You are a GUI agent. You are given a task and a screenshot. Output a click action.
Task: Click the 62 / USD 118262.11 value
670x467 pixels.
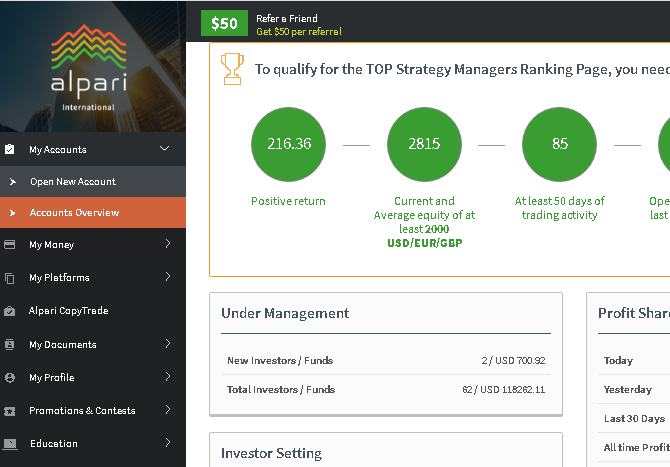point(504,390)
